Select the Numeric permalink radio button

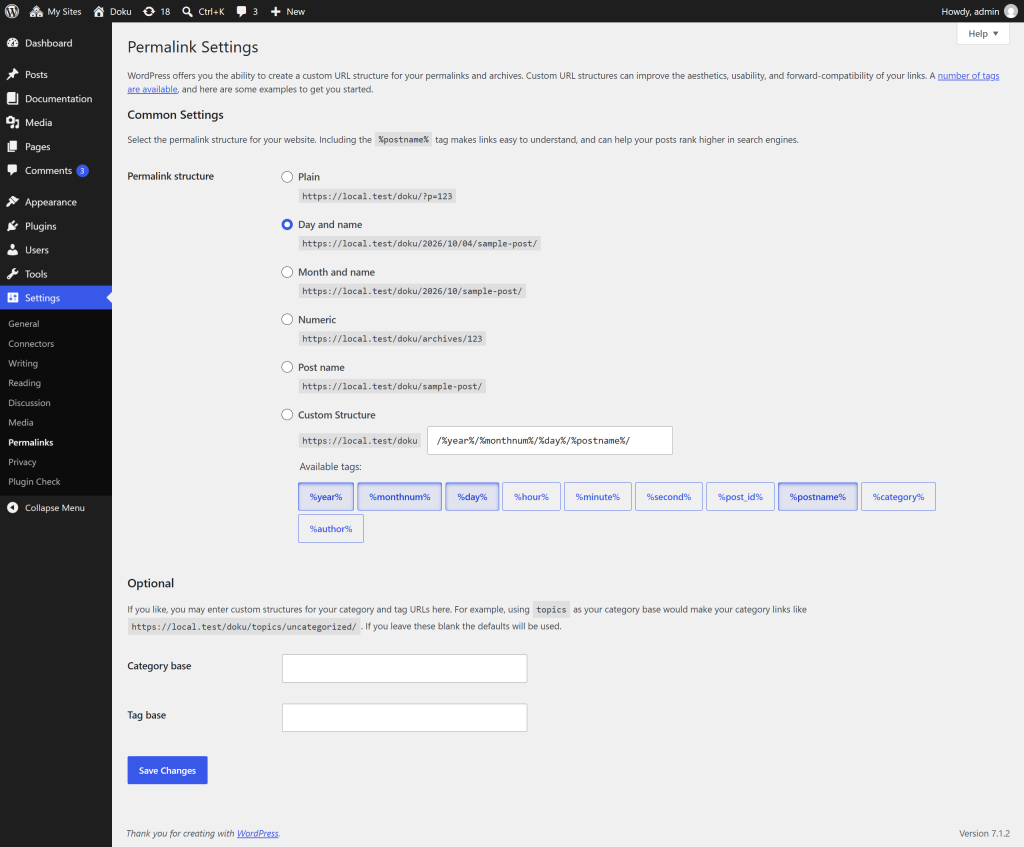(287, 319)
